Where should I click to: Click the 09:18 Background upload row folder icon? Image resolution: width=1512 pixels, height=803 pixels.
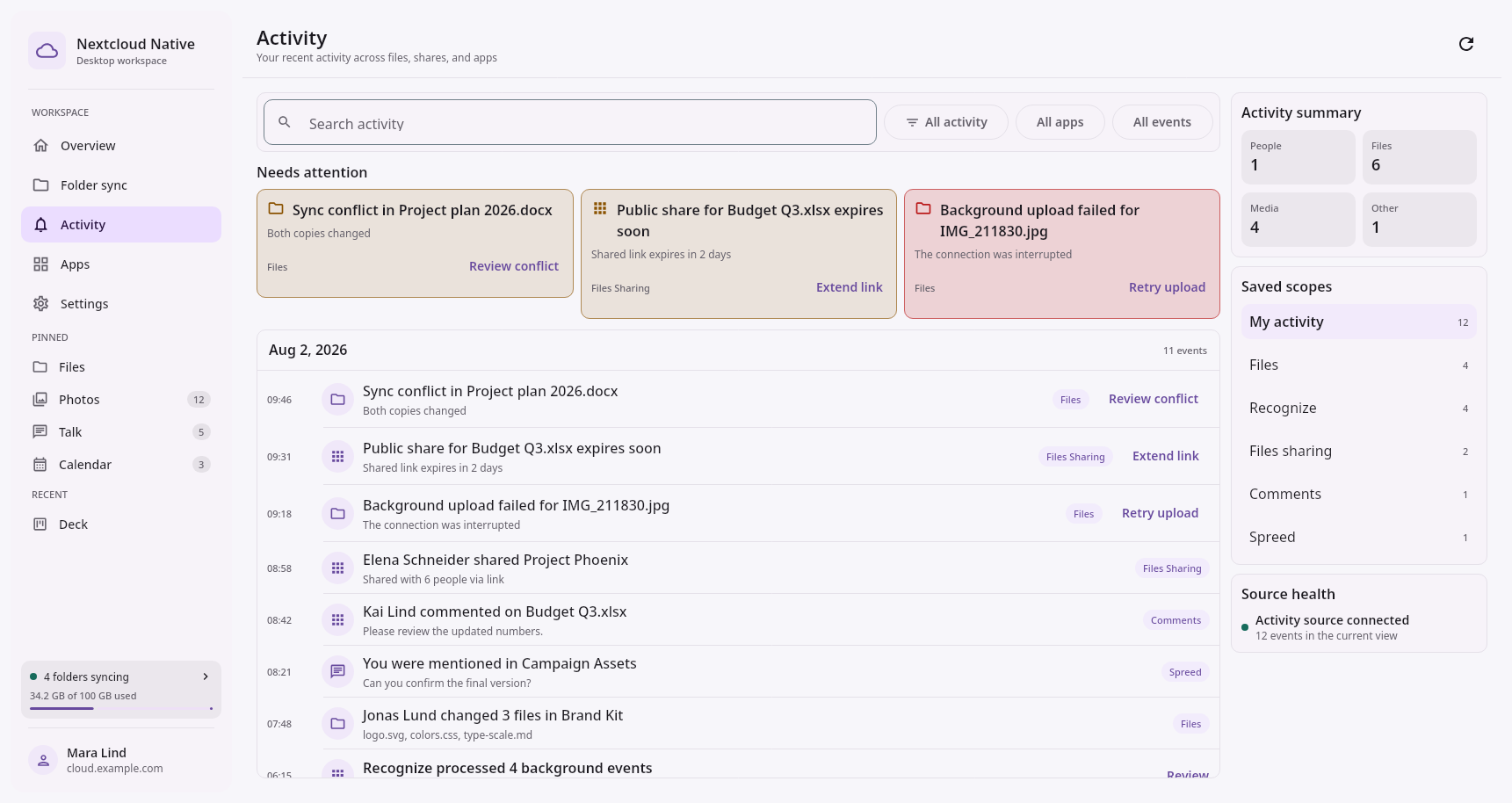click(337, 514)
